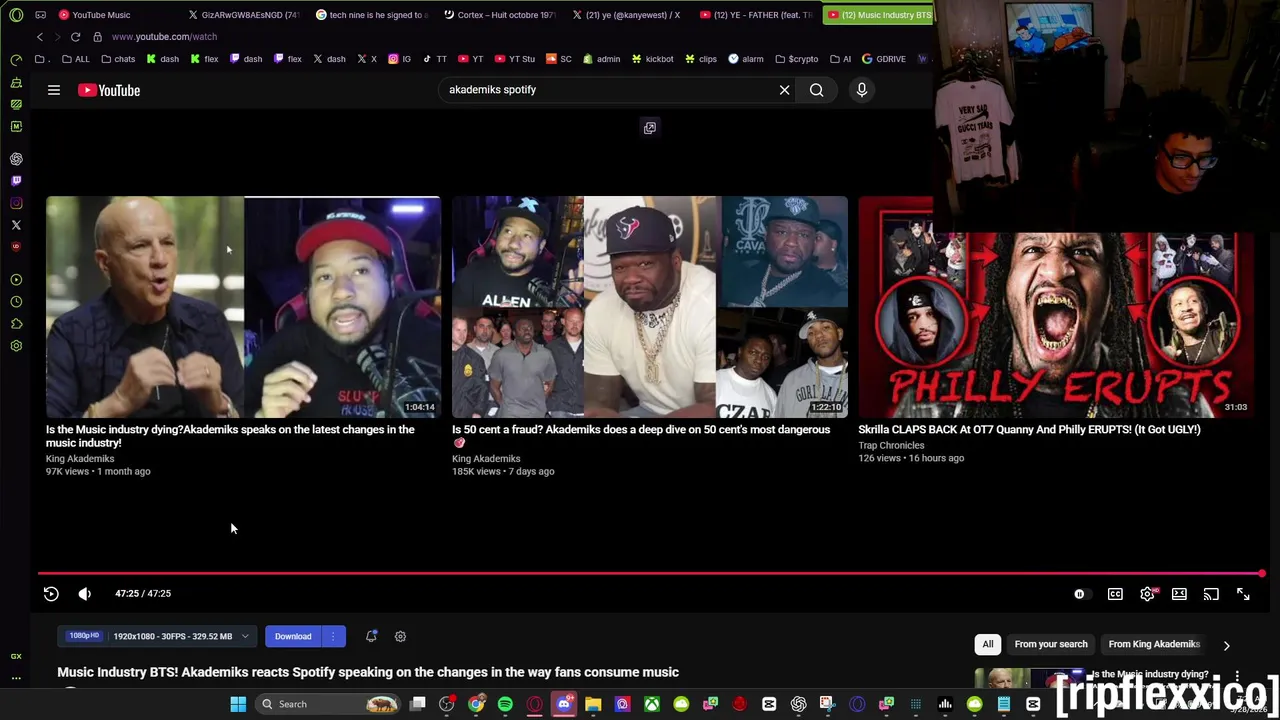Switch to the Cortex tab
This screenshot has height=720, width=1280.
[500, 15]
